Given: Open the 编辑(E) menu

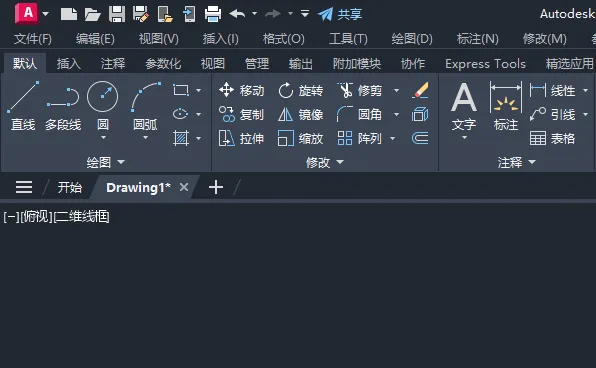Looking at the screenshot, I should click(95, 39).
